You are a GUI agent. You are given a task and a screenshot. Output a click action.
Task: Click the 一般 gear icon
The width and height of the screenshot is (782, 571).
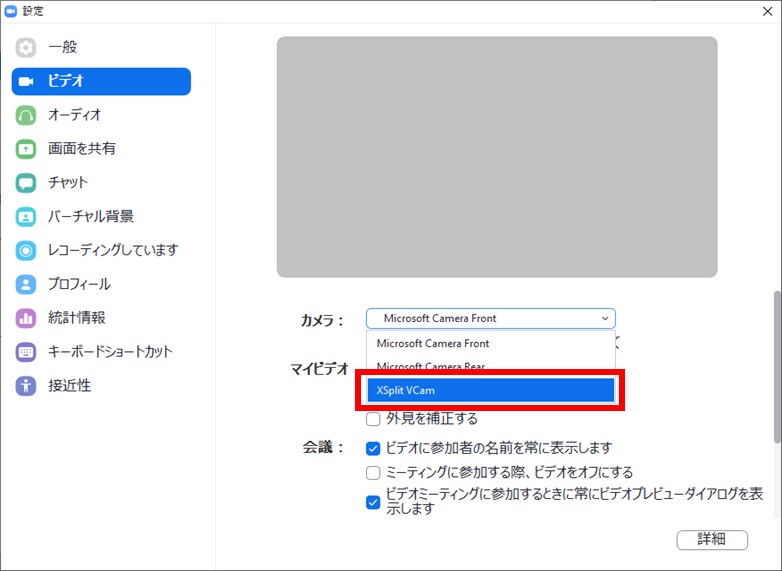(x=25, y=48)
